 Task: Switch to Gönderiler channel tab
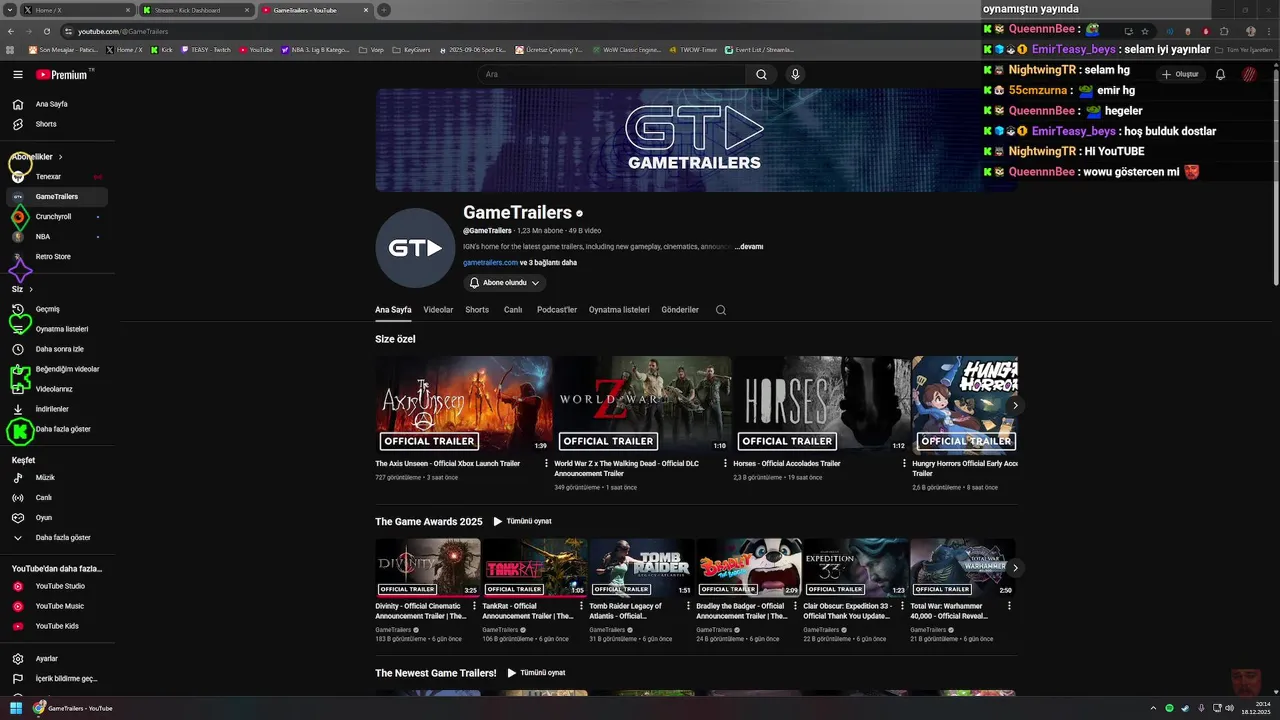point(680,310)
